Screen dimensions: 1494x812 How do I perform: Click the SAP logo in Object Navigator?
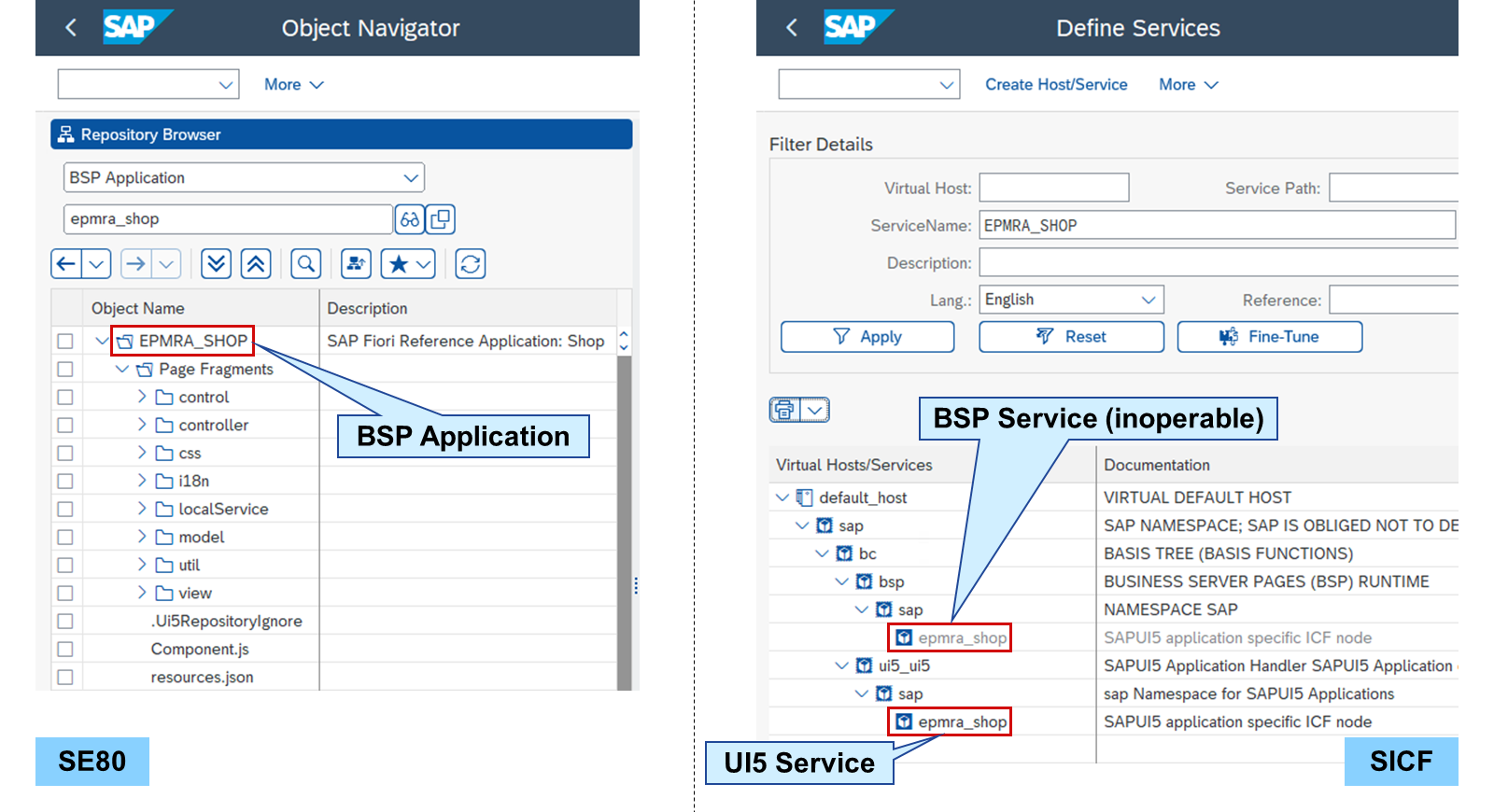point(138,27)
